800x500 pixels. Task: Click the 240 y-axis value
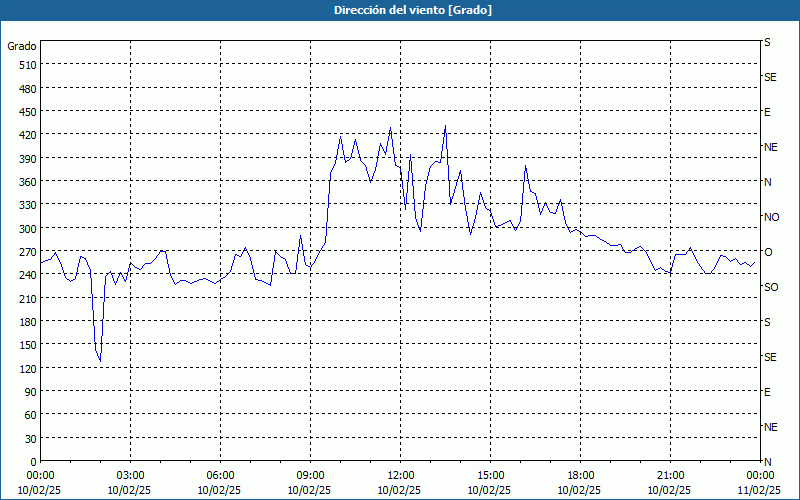[x=29, y=275]
